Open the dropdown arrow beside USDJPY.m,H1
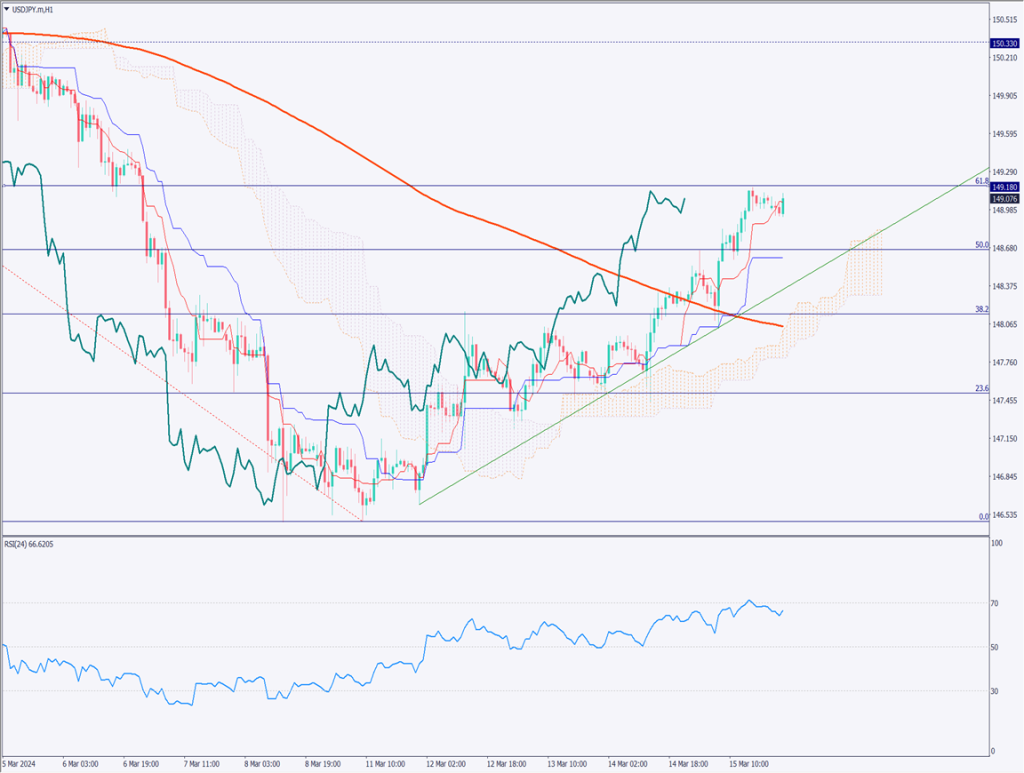 pos(8,8)
